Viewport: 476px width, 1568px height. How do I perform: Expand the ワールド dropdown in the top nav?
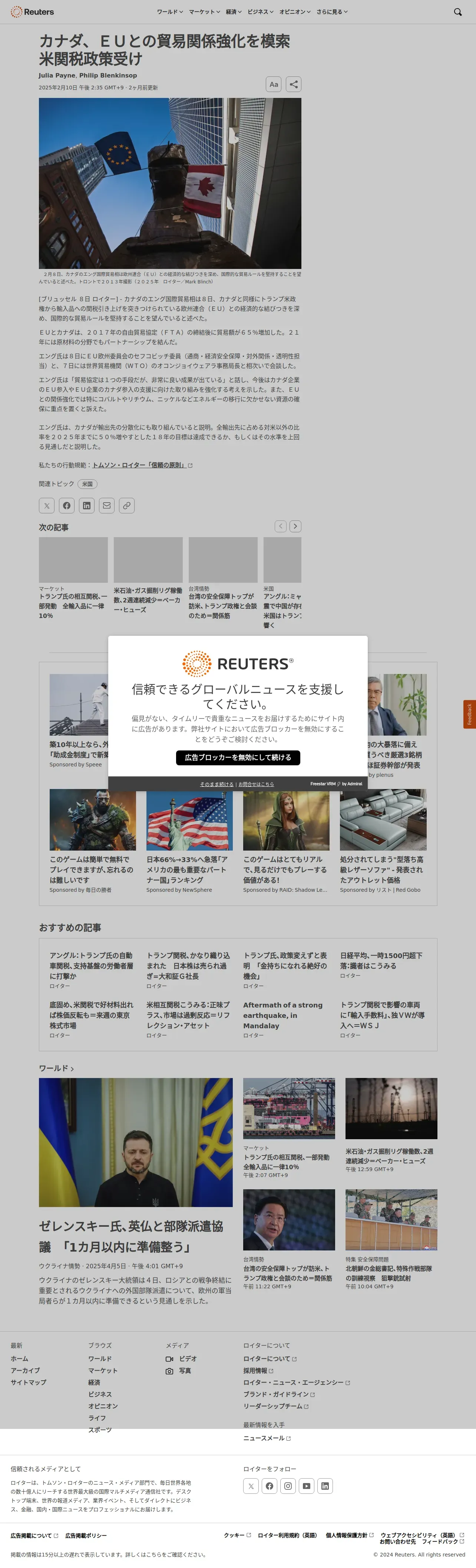[x=170, y=11]
